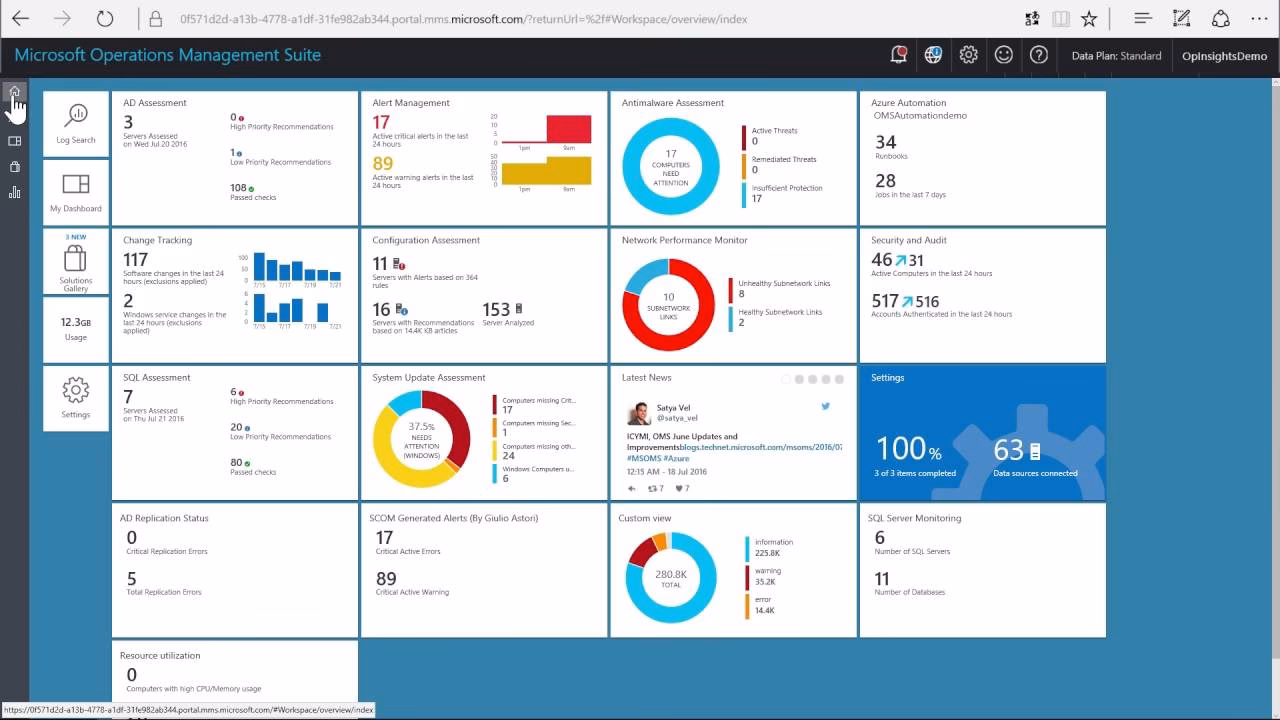Click Microsoft Operations Management Suite title
Viewport: 1280px width, 720px height.
tap(166, 55)
